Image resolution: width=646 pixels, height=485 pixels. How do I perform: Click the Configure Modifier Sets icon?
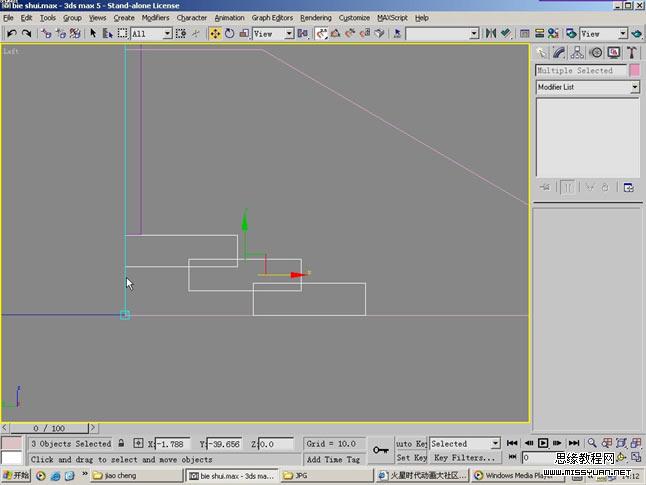pos(629,187)
